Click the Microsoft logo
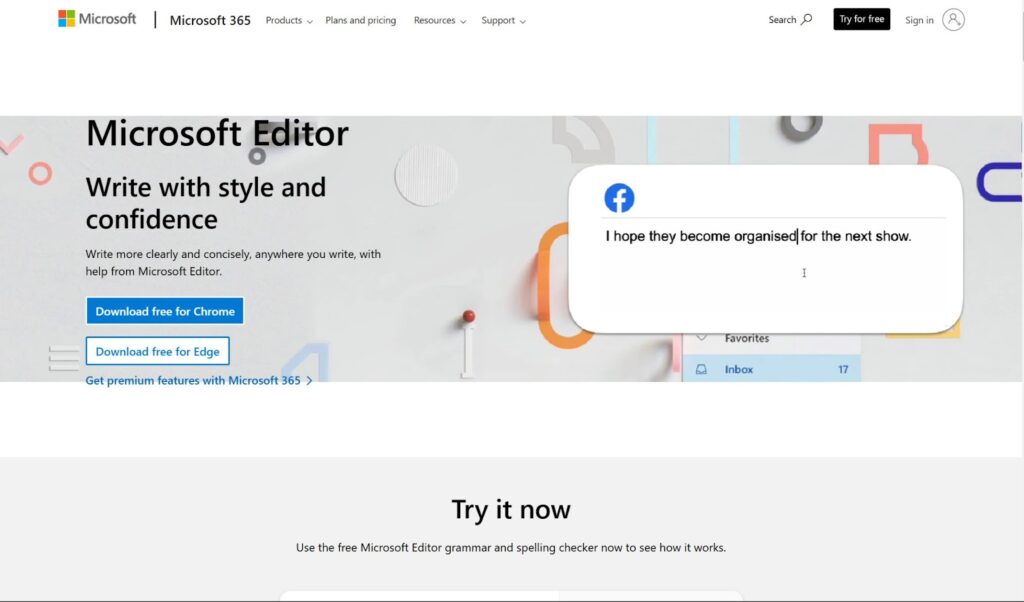This screenshot has height=602, width=1024. (97, 19)
